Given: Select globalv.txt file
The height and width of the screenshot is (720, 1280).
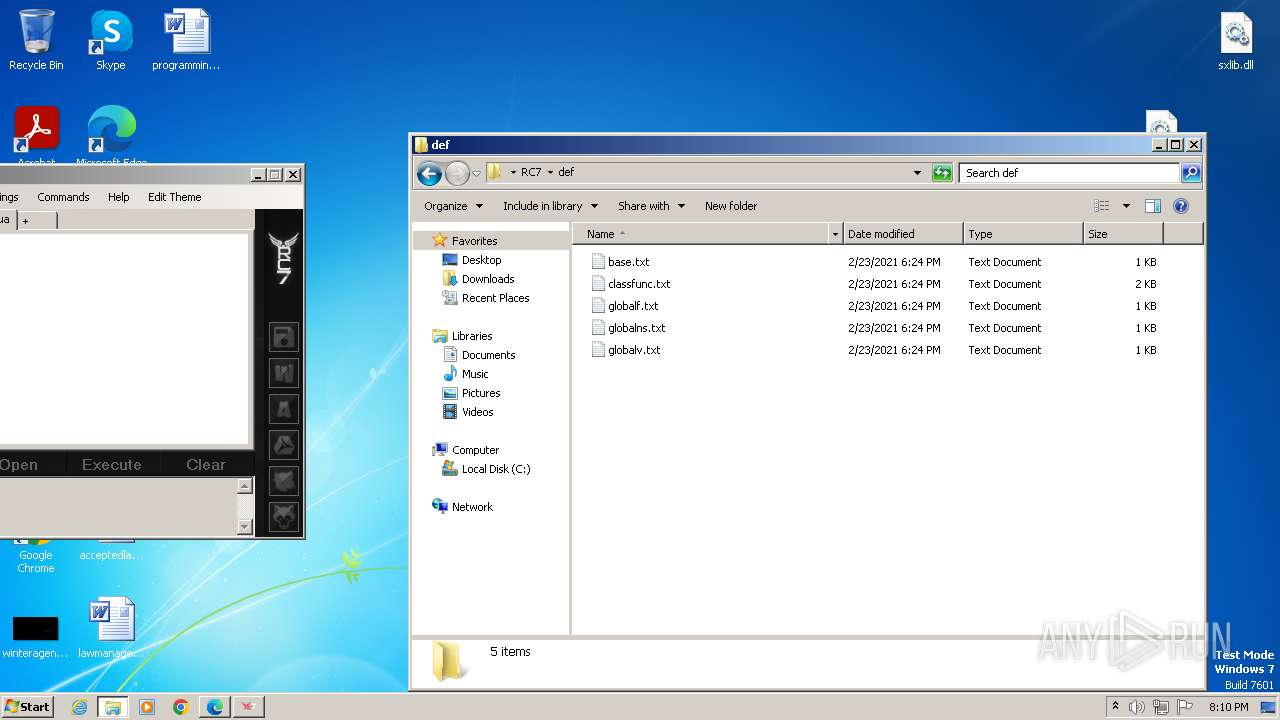Looking at the screenshot, I should [626, 350].
